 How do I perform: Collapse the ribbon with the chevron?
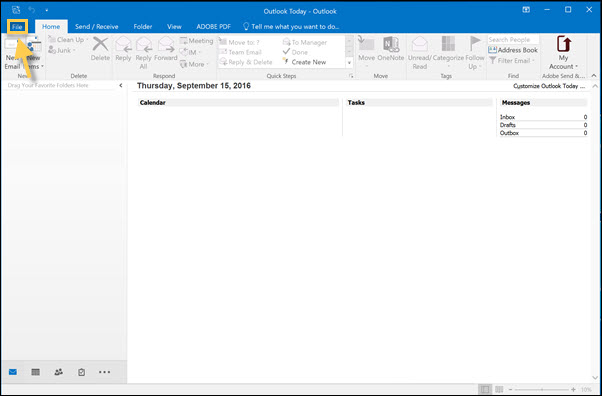pos(594,76)
